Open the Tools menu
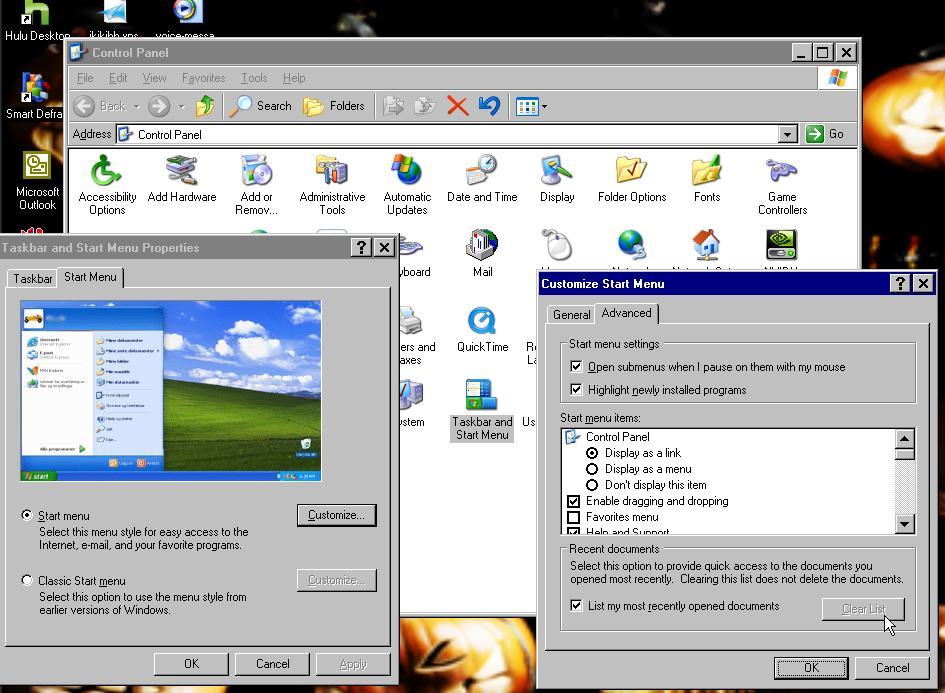The height and width of the screenshot is (693, 945). tap(254, 78)
